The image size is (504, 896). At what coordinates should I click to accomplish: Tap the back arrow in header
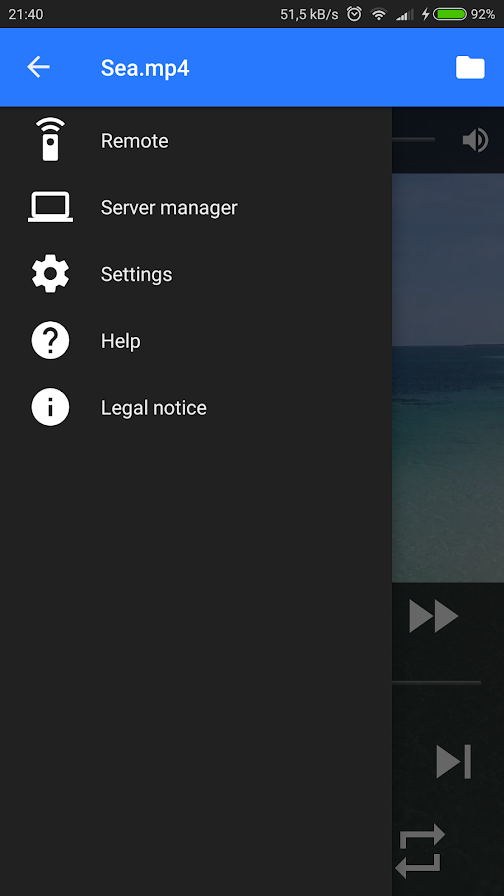(38, 67)
